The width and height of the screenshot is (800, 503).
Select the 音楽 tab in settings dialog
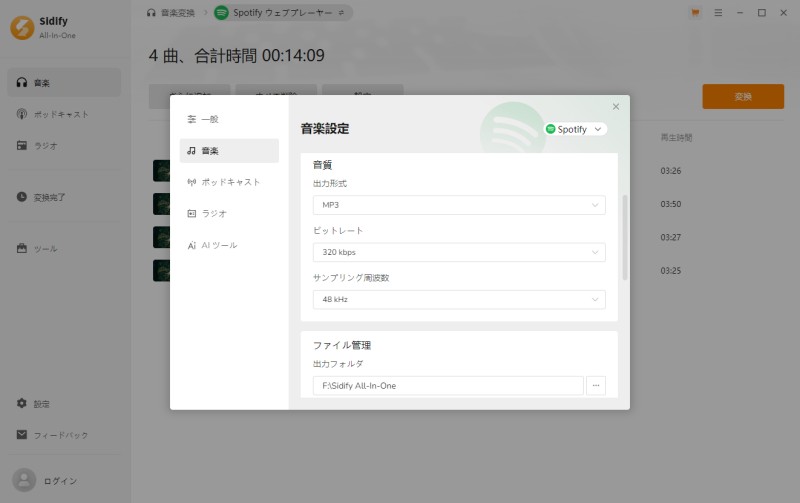(x=229, y=151)
